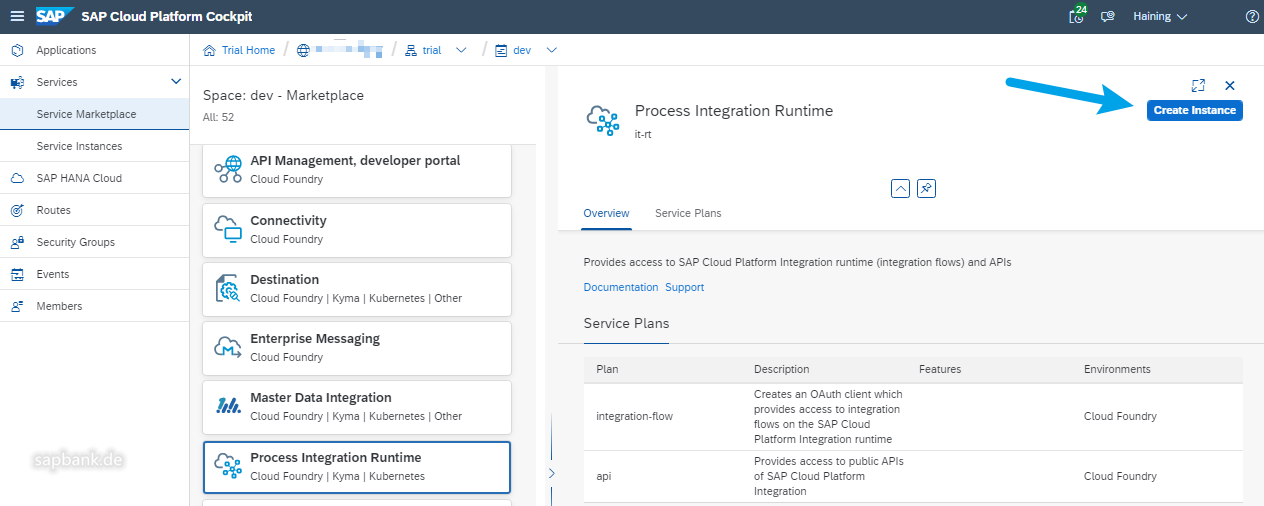Image resolution: width=1264 pixels, height=506 pixels.
Task: Click the Members sidebar icon
Action: [x=17, y=306]
